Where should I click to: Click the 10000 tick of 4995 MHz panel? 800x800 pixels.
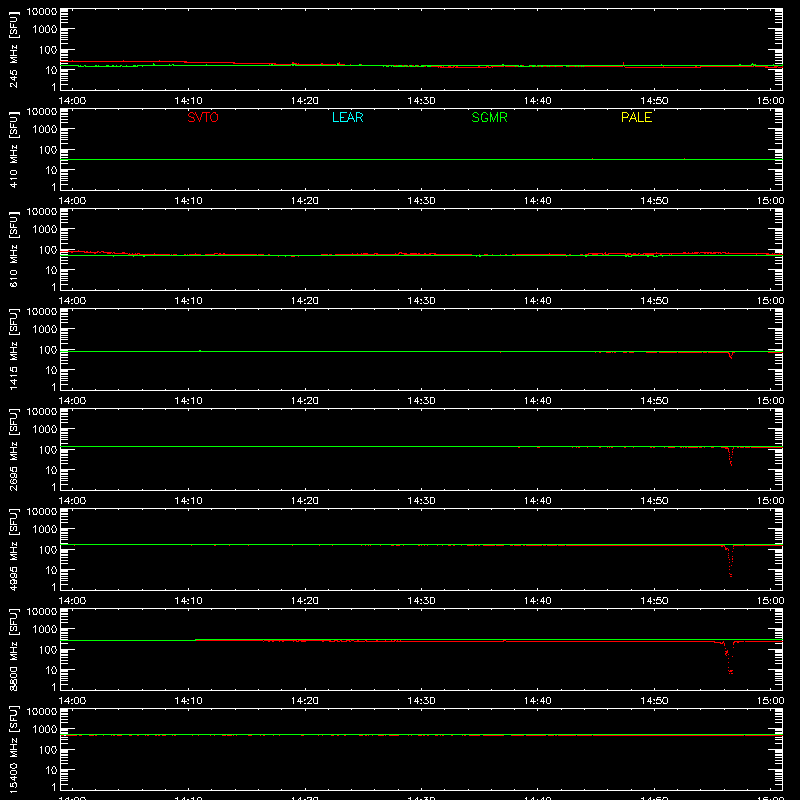click(x=42, y=512)
